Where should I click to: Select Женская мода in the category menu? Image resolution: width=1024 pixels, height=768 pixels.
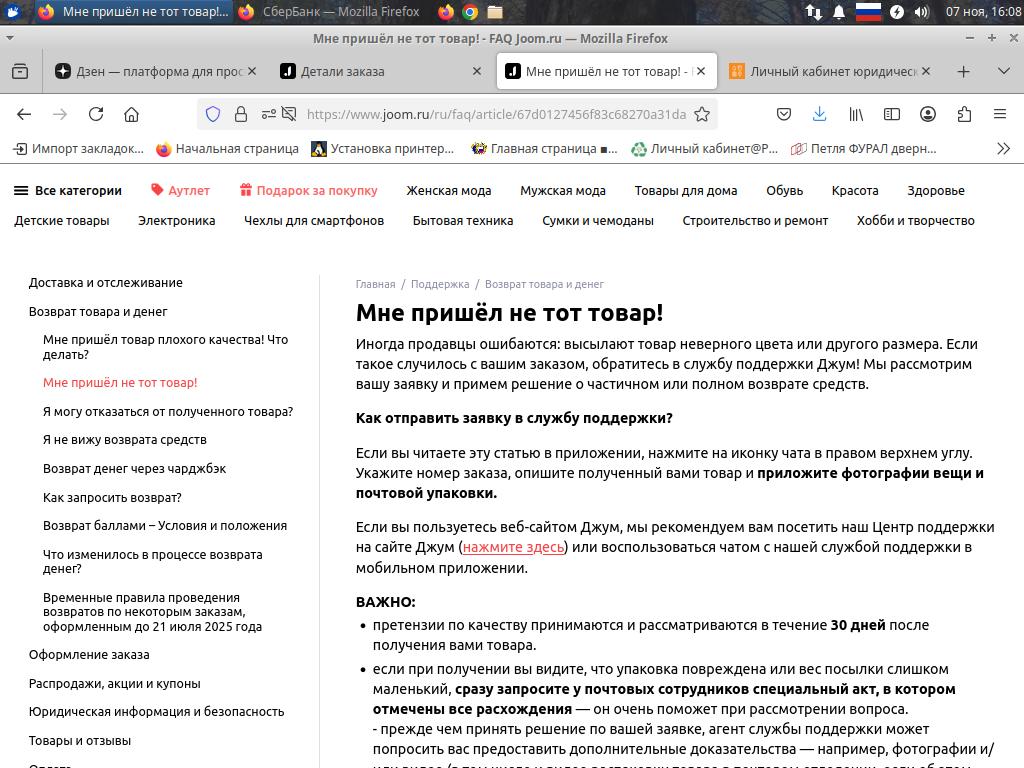tap(448, 190)
